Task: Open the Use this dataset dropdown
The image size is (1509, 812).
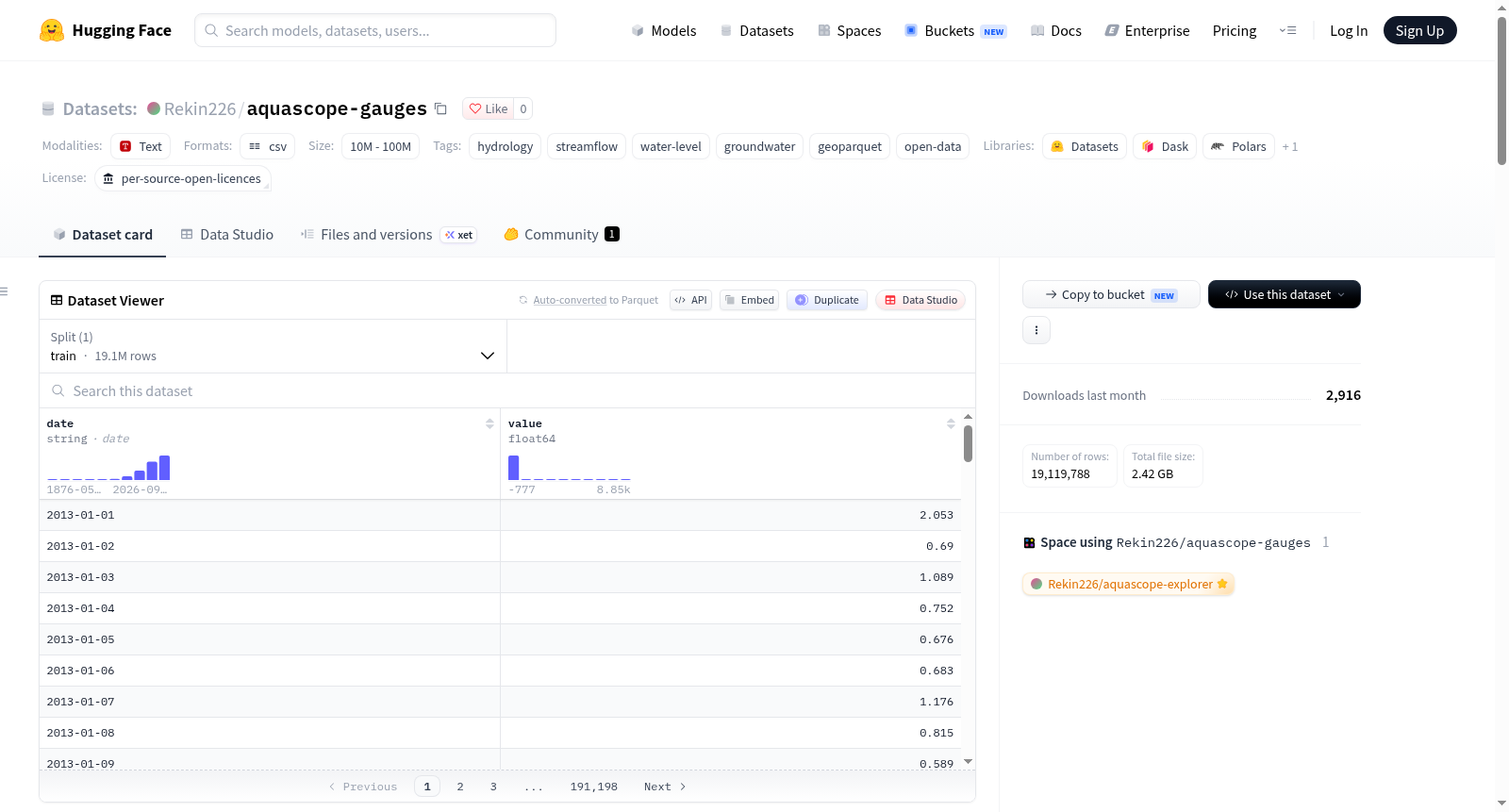Action: click(x=1285, y=294)
